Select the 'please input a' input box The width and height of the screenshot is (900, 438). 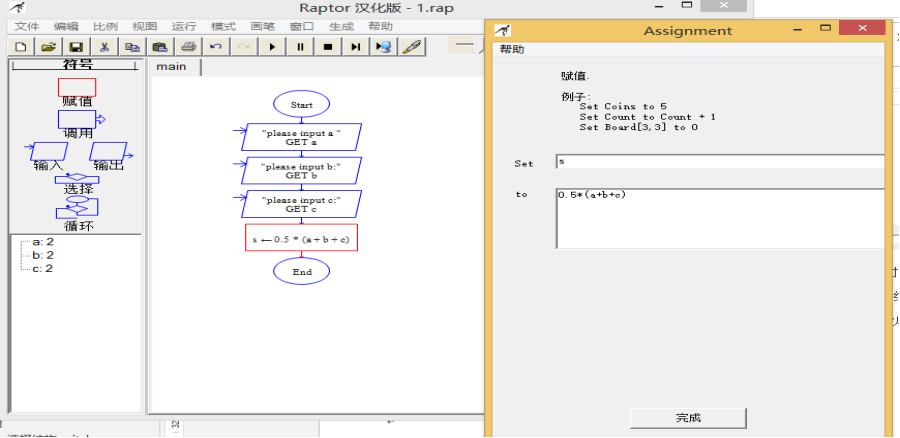pyautogui.click(x=301, y=137)
